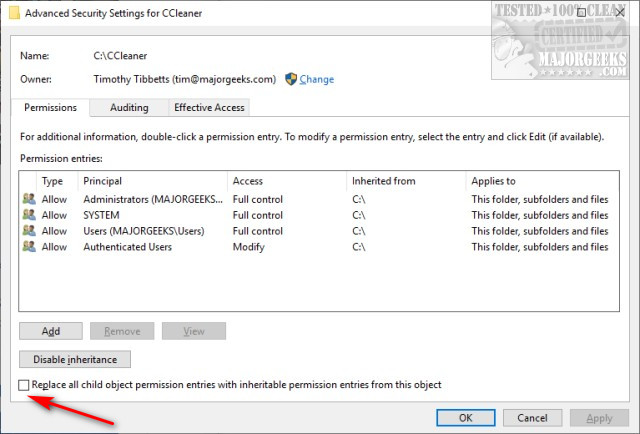Select the Permissions tab
This screenshot has height=434, width=640.
click(50, 108)
